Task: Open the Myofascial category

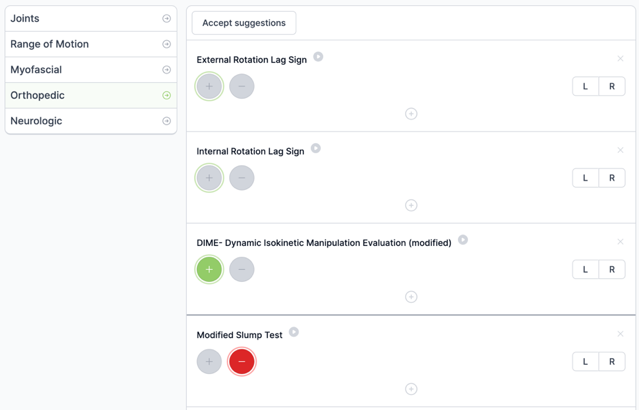Action: pos(91,70)
